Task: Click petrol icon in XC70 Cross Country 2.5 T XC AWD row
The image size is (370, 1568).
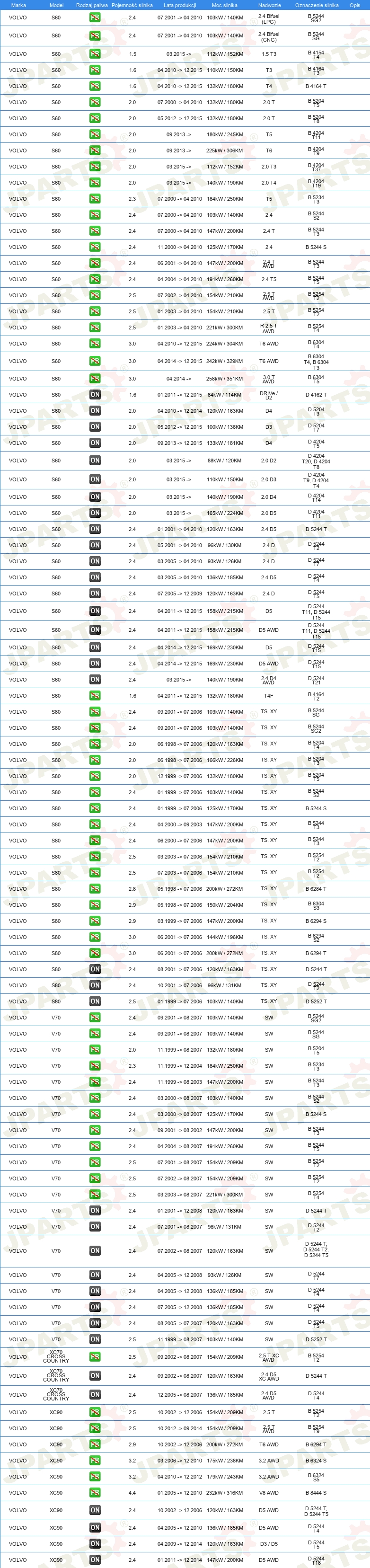Action: coord(95,1357)
